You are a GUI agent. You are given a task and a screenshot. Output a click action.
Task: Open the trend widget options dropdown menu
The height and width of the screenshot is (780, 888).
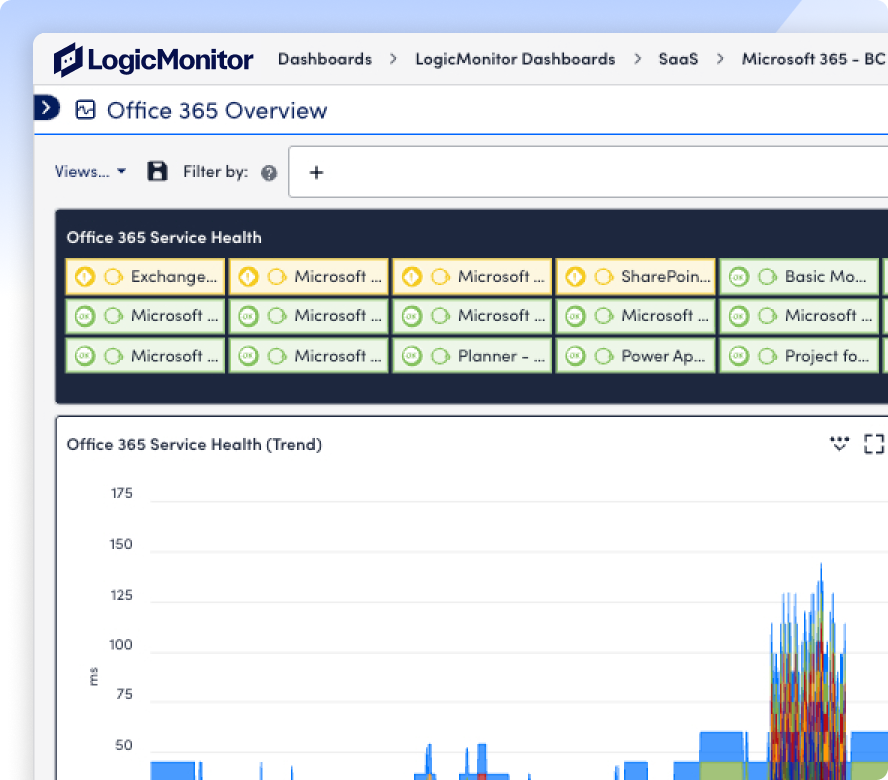click(839, 444)
